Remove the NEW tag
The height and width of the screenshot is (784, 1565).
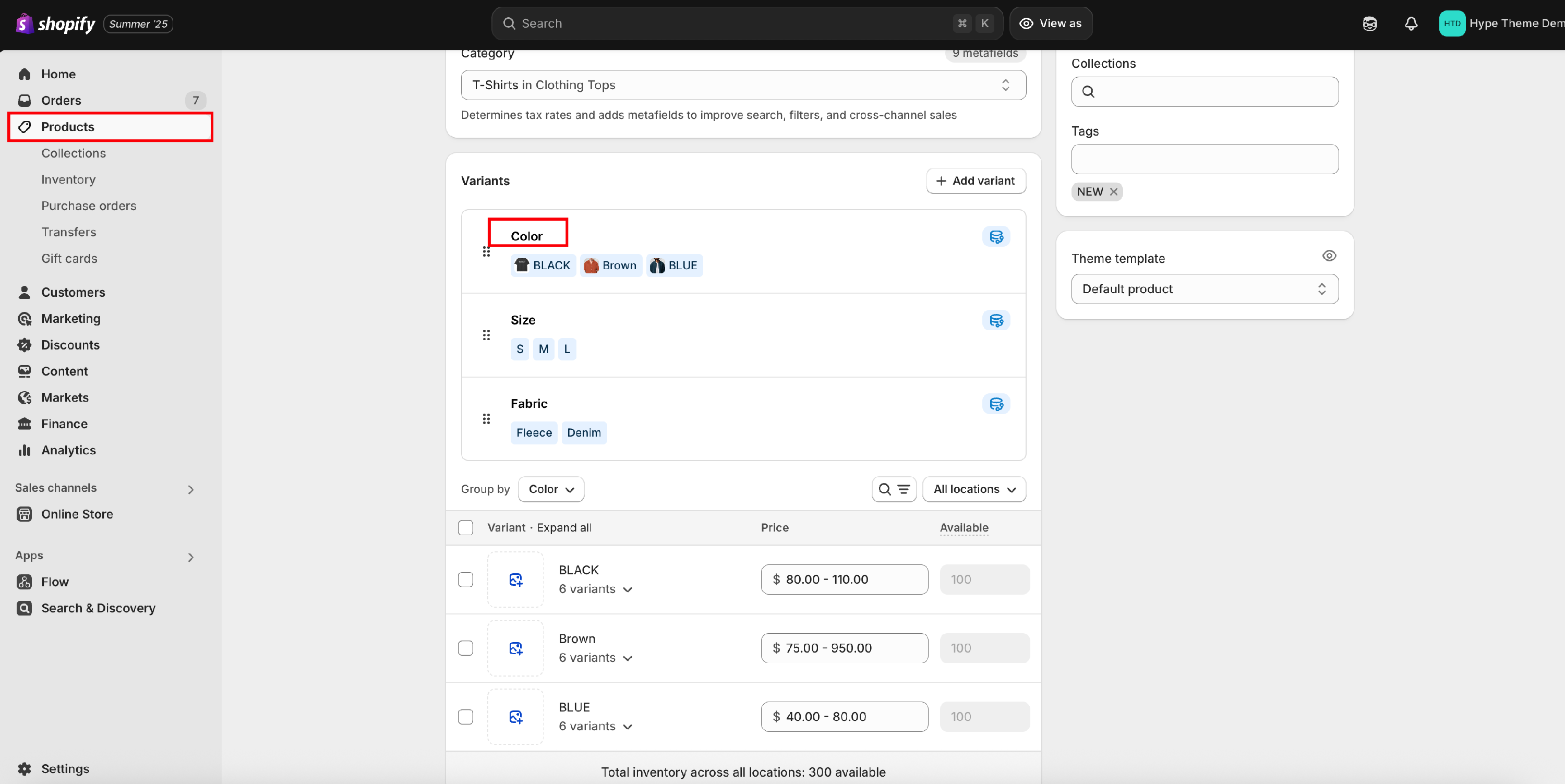1113,192
